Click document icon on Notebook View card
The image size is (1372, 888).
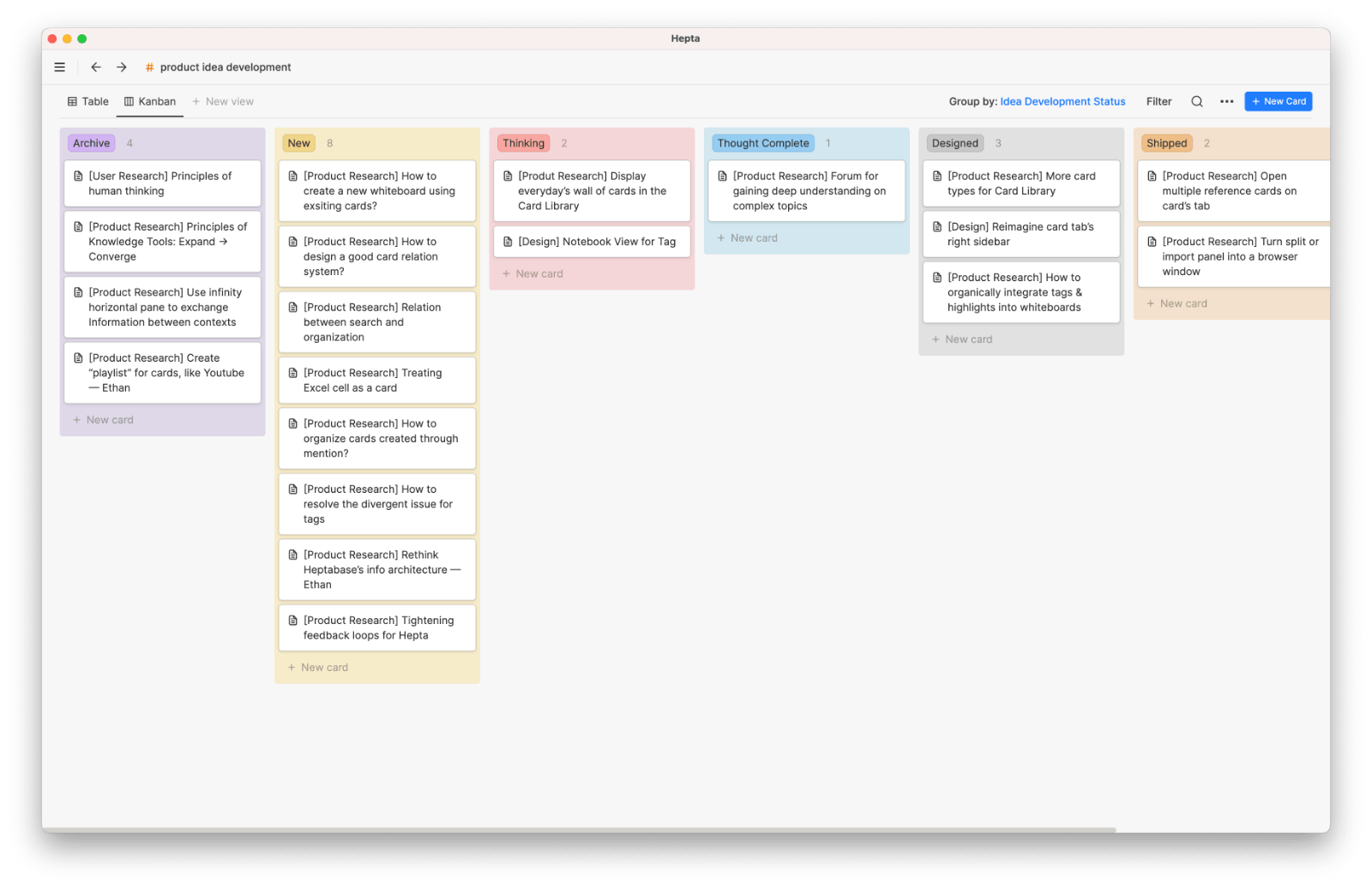[x=508, y=242]
